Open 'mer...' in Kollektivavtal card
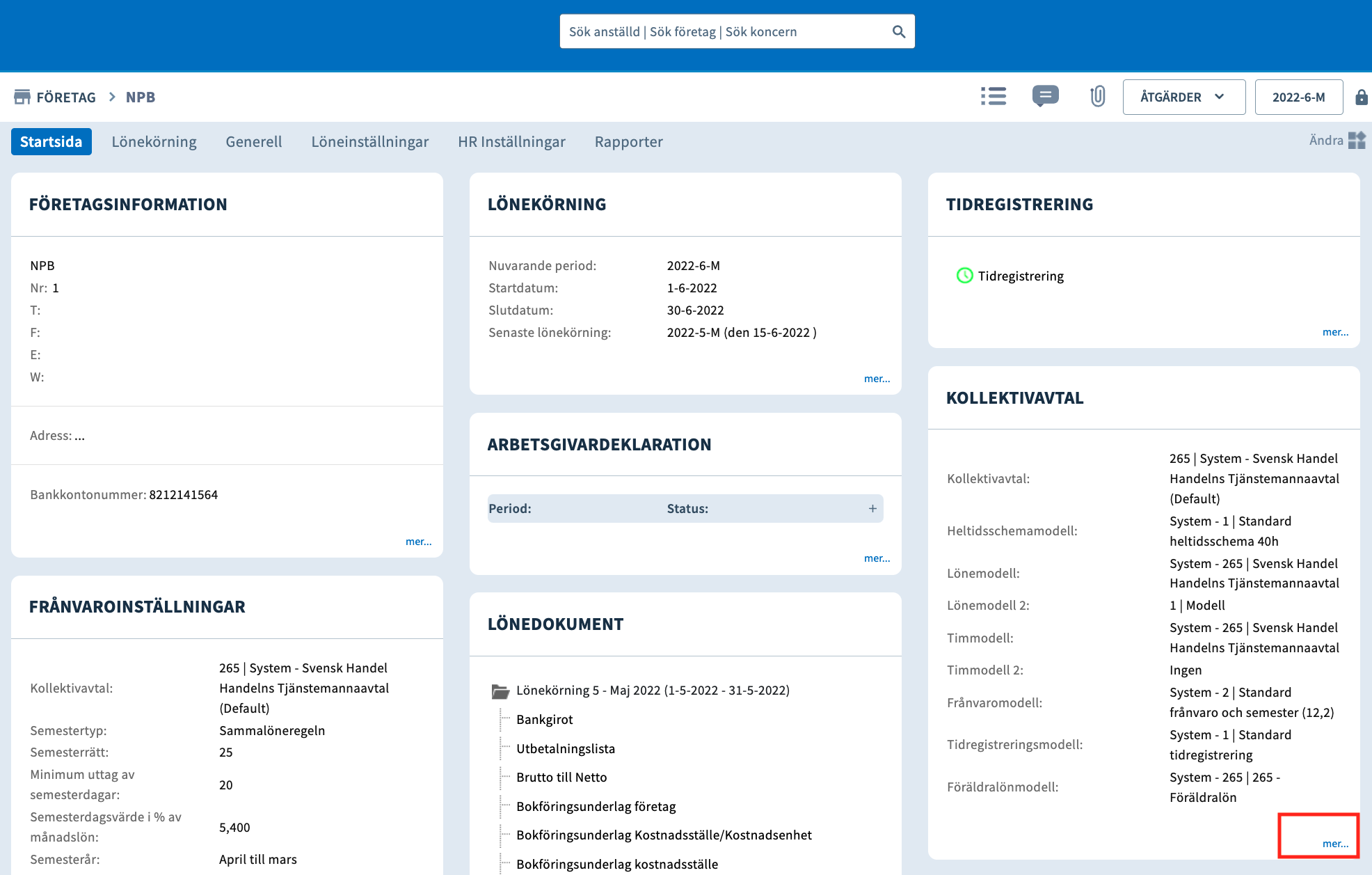Screen dimensions: 1372x875 (1336, 844)
